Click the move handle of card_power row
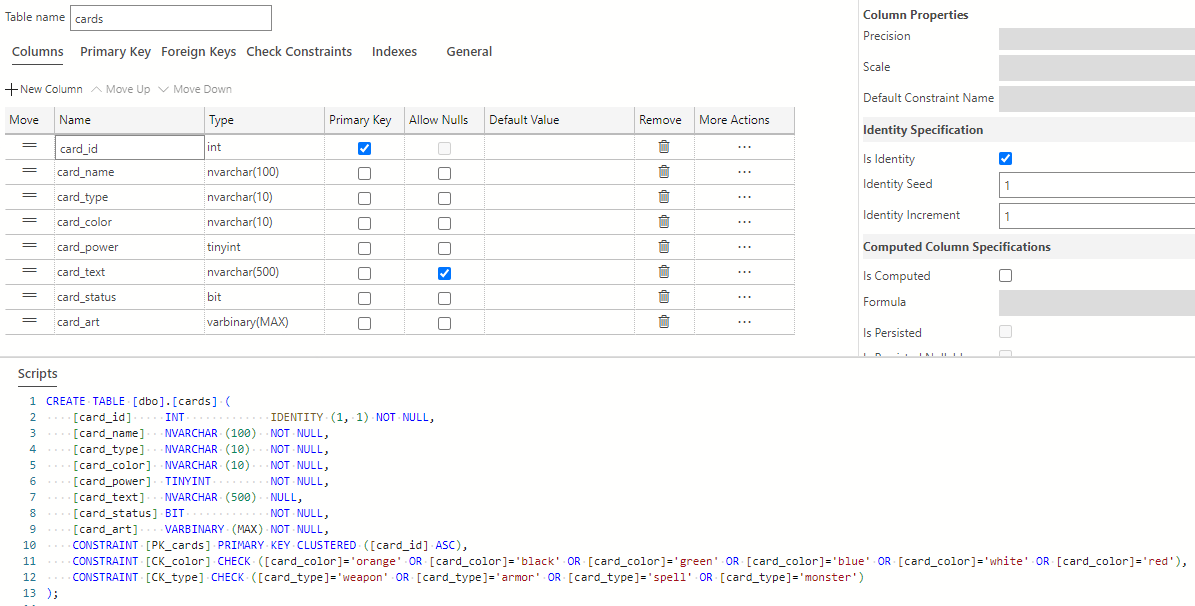 click(30, 245)
